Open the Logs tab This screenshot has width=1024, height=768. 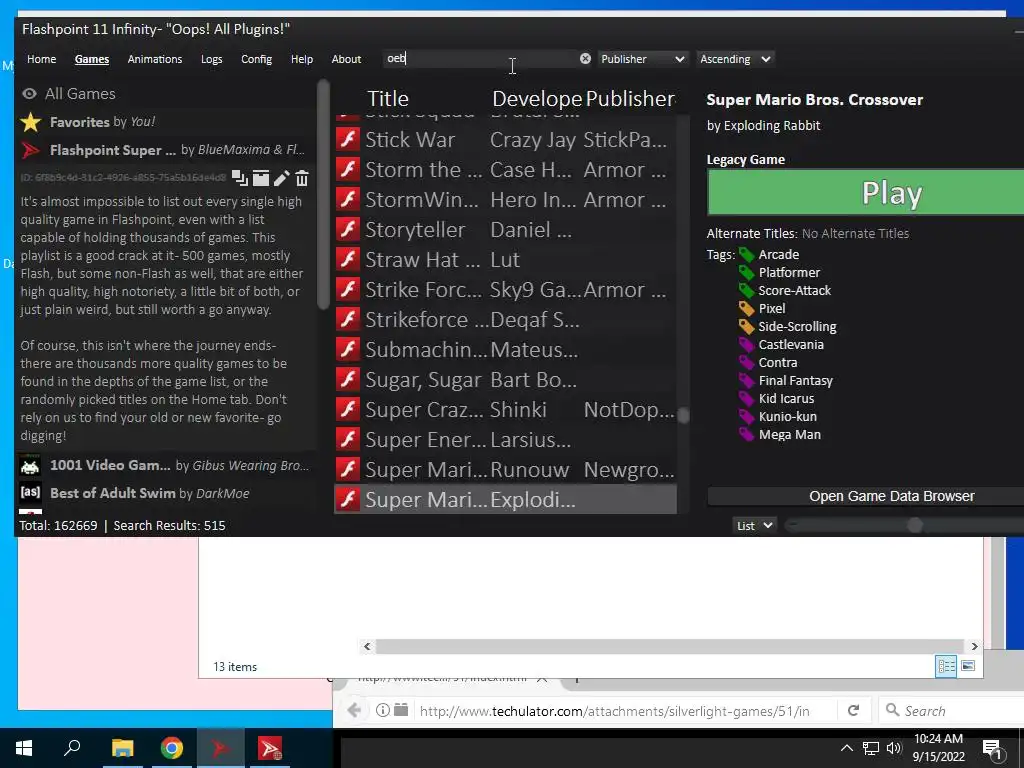coord(212,59)
